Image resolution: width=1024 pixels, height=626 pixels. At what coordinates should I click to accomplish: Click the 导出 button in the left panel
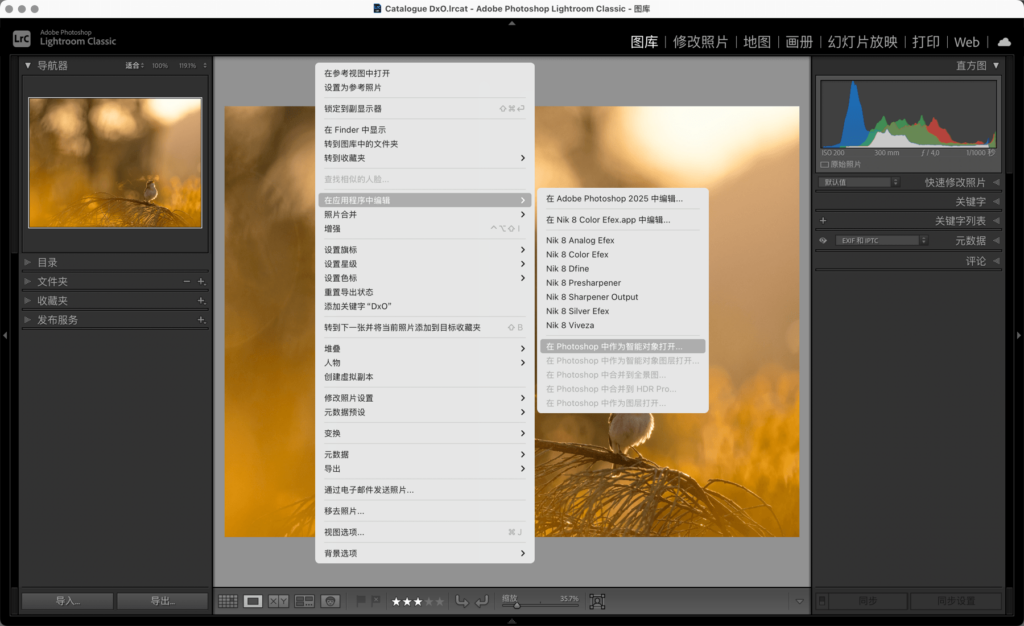pos(163,601)
